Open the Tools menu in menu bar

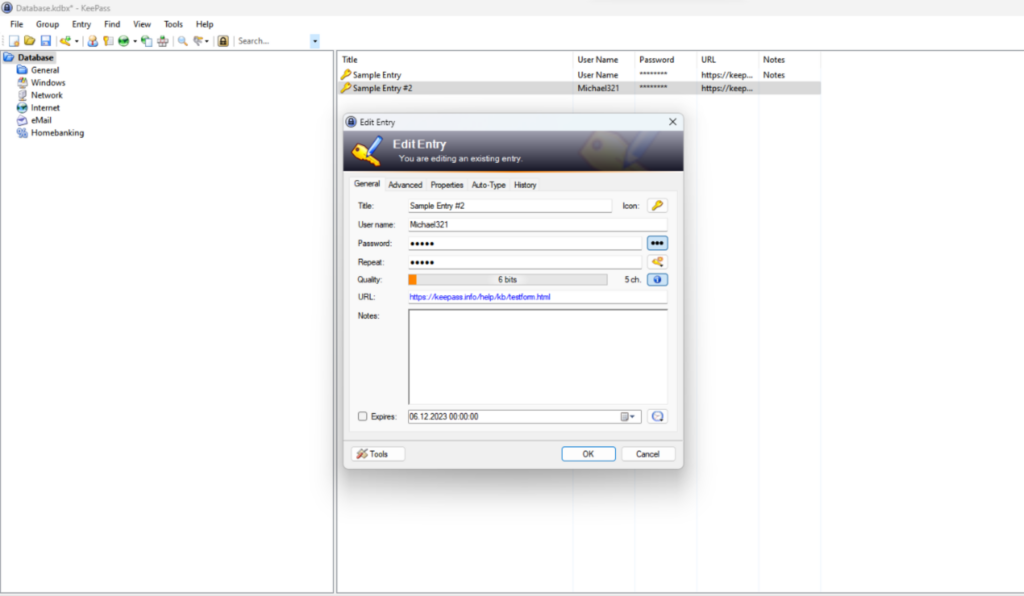pos(173,24)
